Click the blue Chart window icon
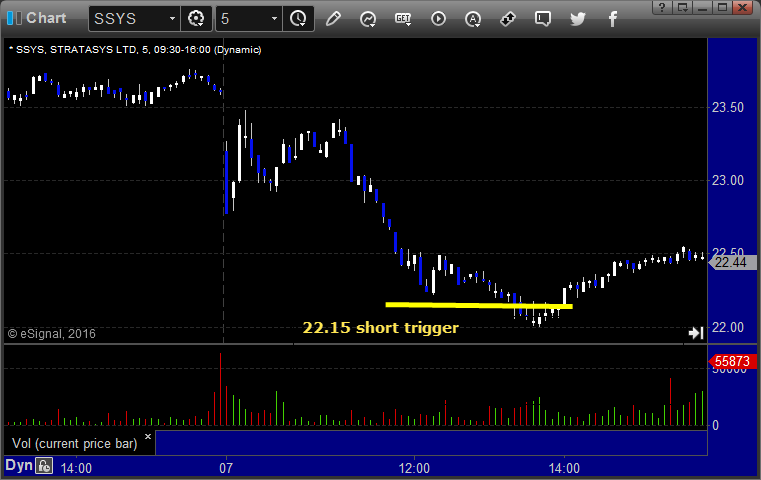The image size is (761, 480). point(14,18)
